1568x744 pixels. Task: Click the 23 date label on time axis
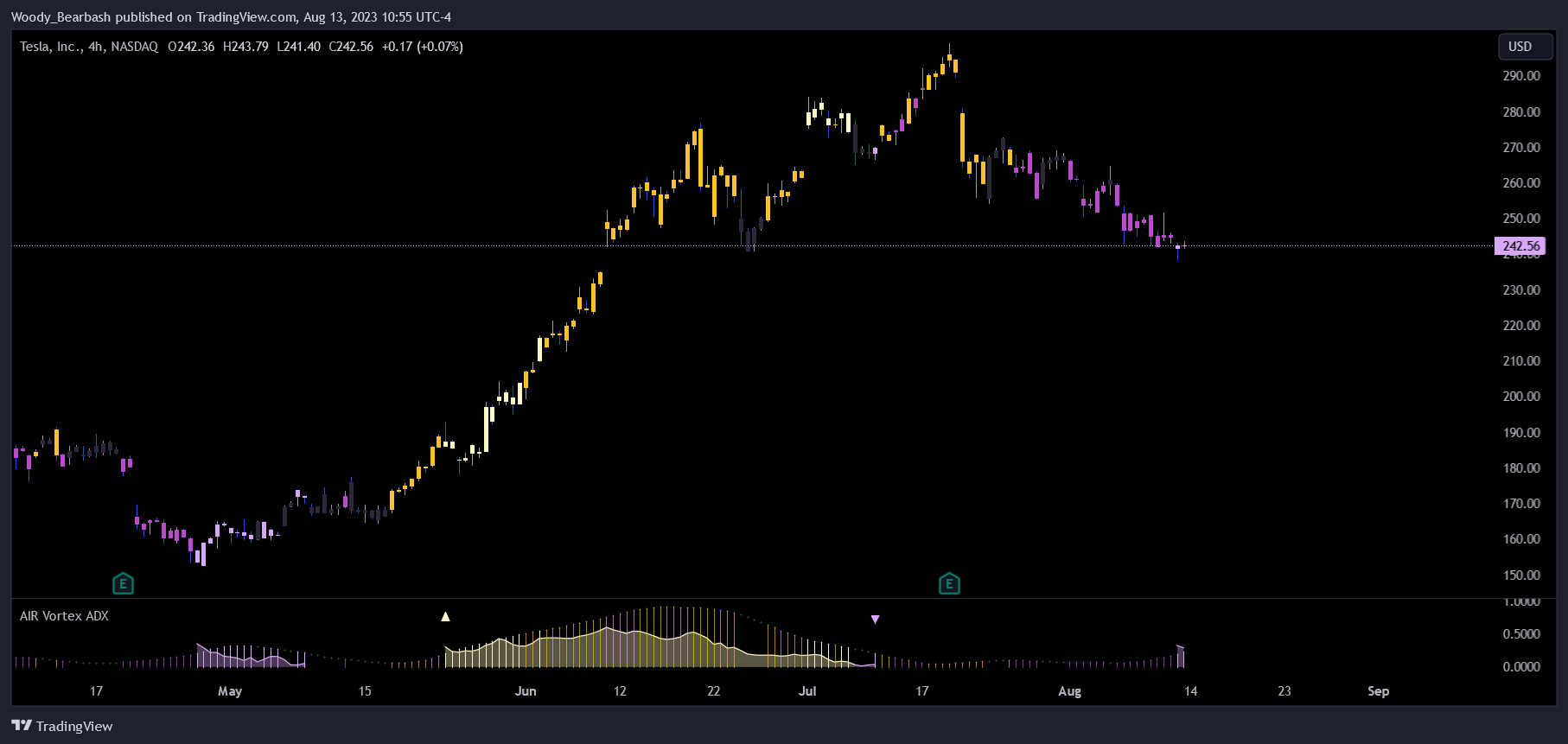pyautogui.click(x=1284, y=691)
